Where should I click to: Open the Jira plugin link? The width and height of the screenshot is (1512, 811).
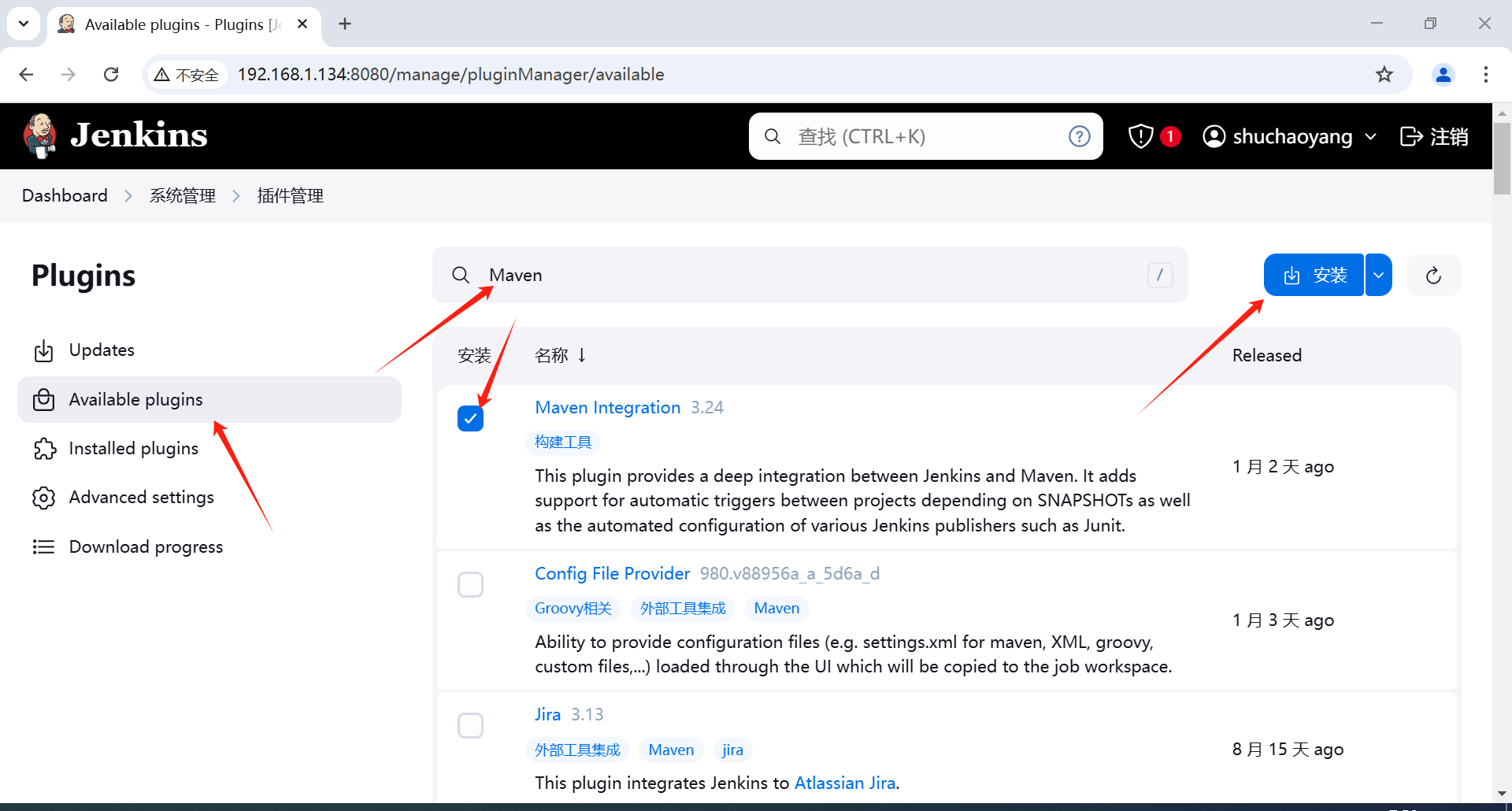[547, 714]
